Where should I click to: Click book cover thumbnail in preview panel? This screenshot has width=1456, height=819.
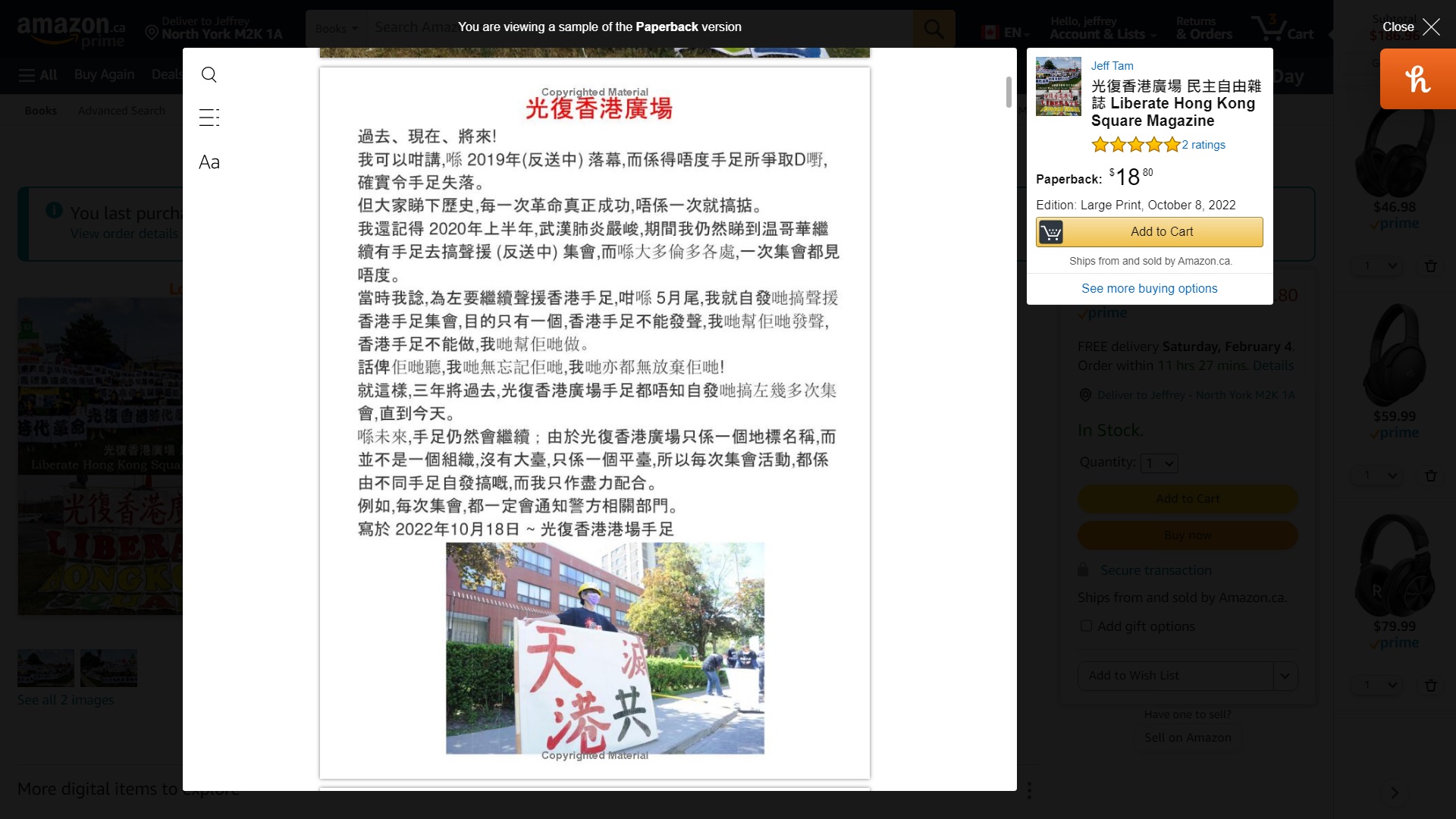click(1059, 86)
